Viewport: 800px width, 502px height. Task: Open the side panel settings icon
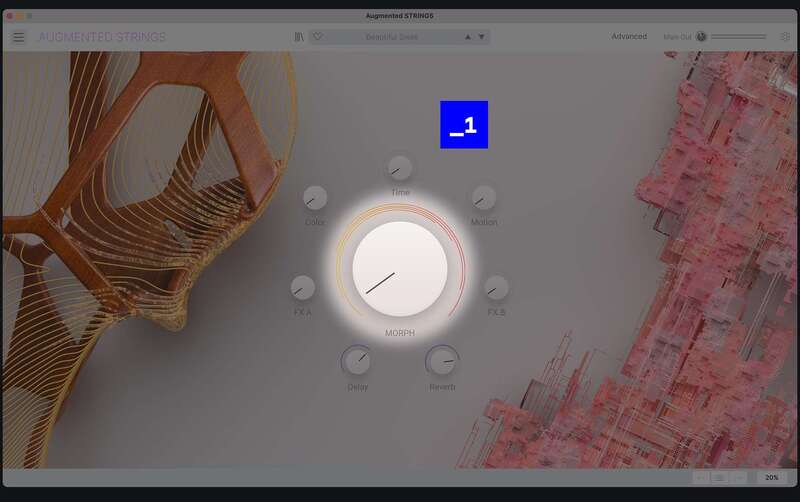(785, 37)
